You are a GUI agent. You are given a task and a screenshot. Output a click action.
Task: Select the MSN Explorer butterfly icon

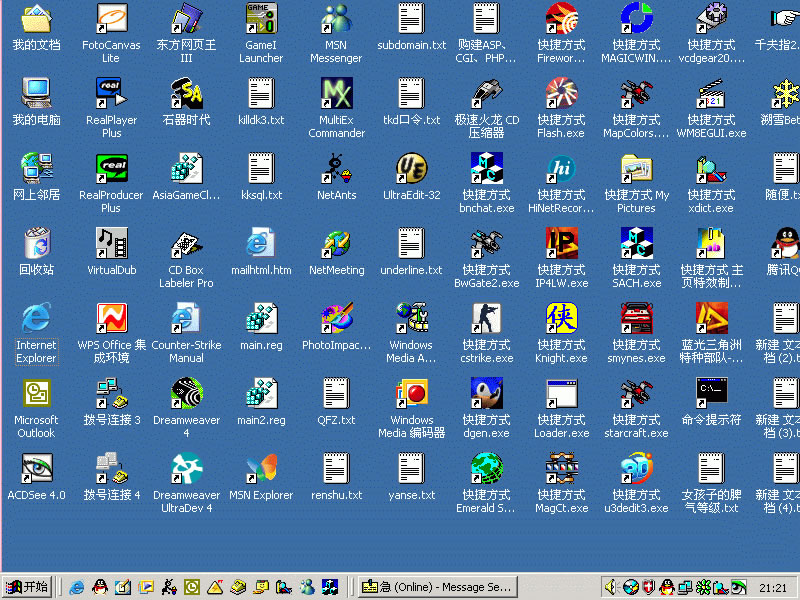(261, 468)
